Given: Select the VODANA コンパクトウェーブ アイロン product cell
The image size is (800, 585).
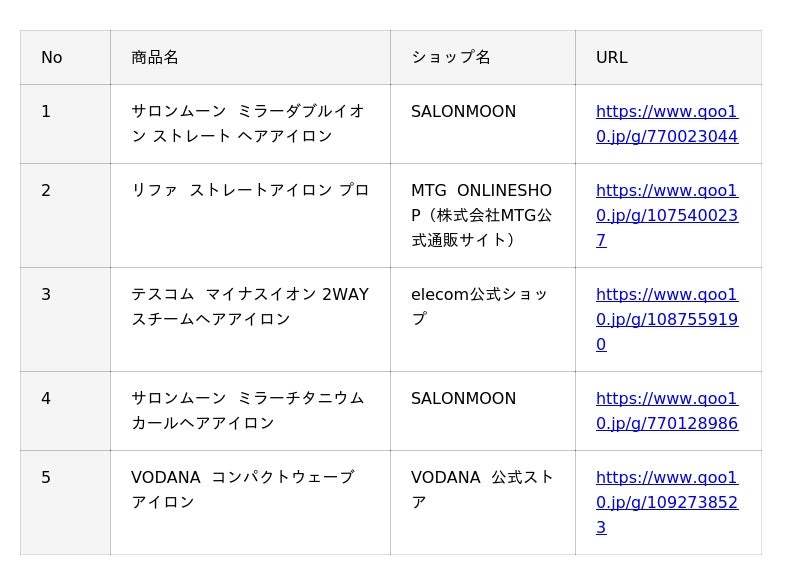Looking at the screenshot, I should coord(243,490).
